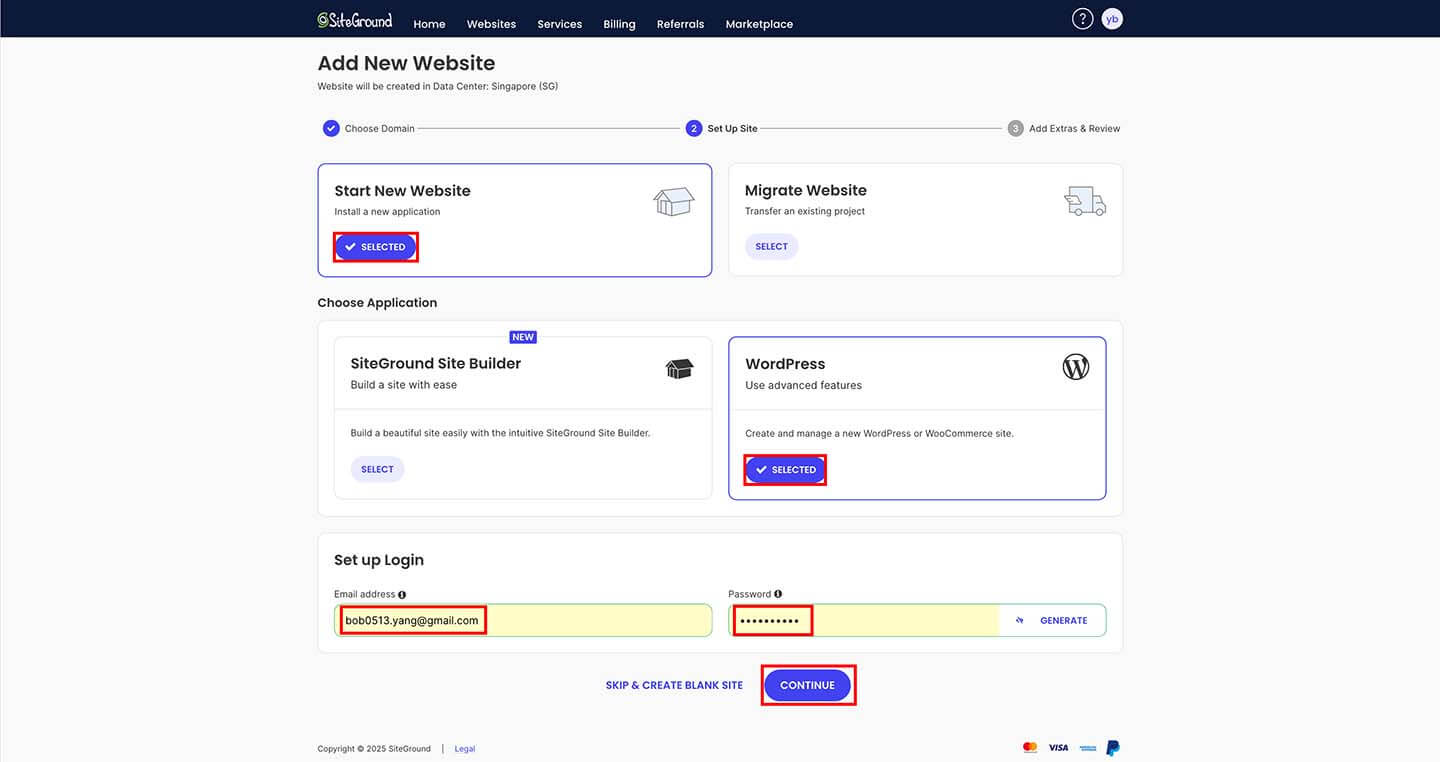Click the Password info icon
The height and width of the screenshot is (762, 1440).
tap(778, 594)
